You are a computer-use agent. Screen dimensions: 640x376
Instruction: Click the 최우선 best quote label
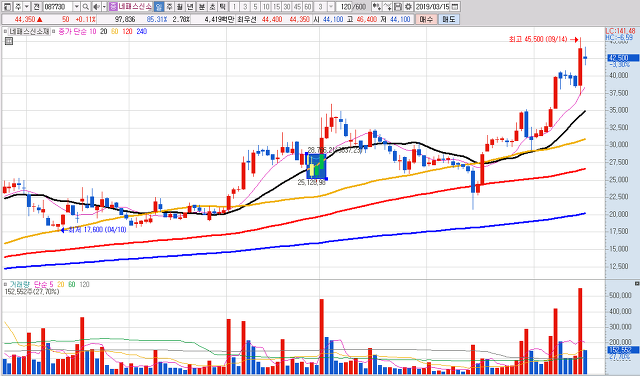point(247,19)
